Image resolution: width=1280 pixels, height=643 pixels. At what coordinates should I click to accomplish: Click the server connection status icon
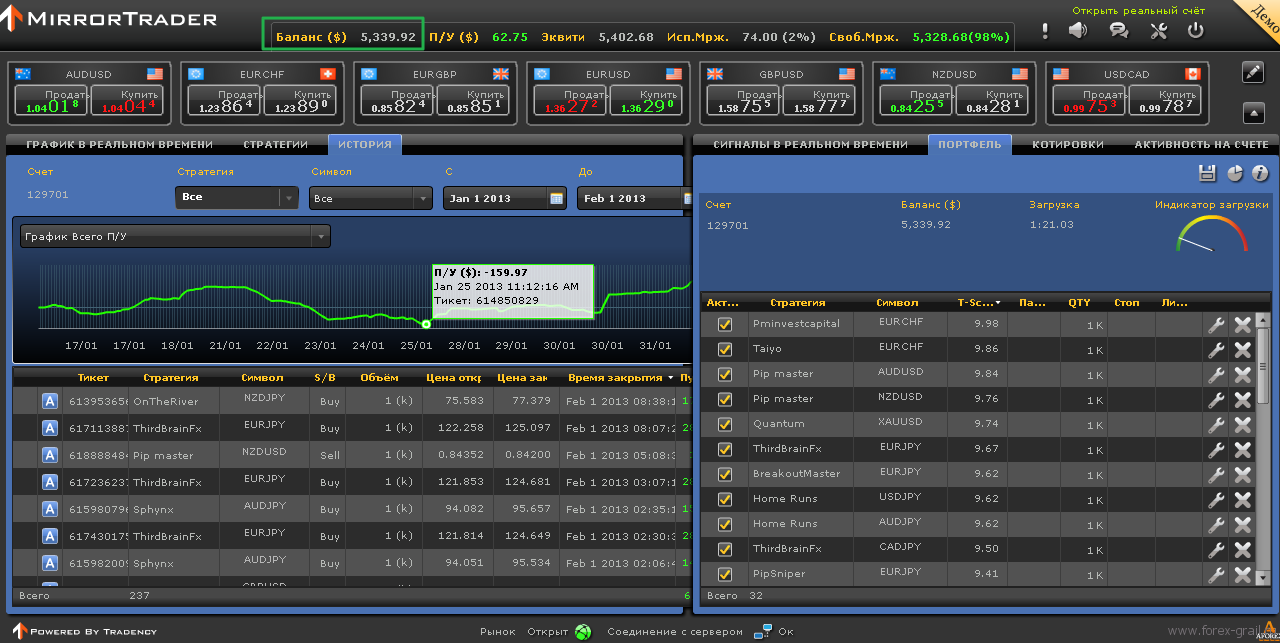click(762, 631)
